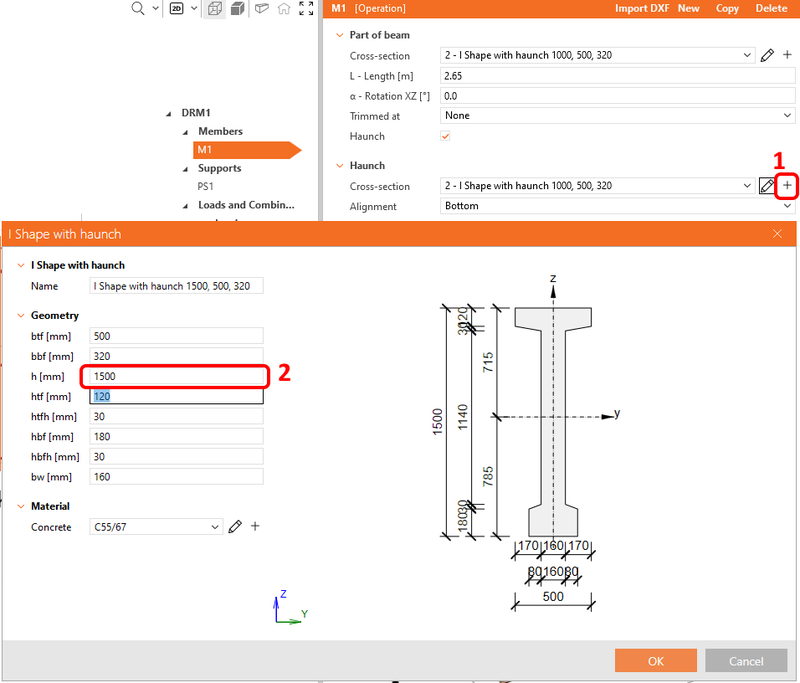800x683 pixels.
Task: Select the wireframe cube view icon
Action: pos(215,9)
